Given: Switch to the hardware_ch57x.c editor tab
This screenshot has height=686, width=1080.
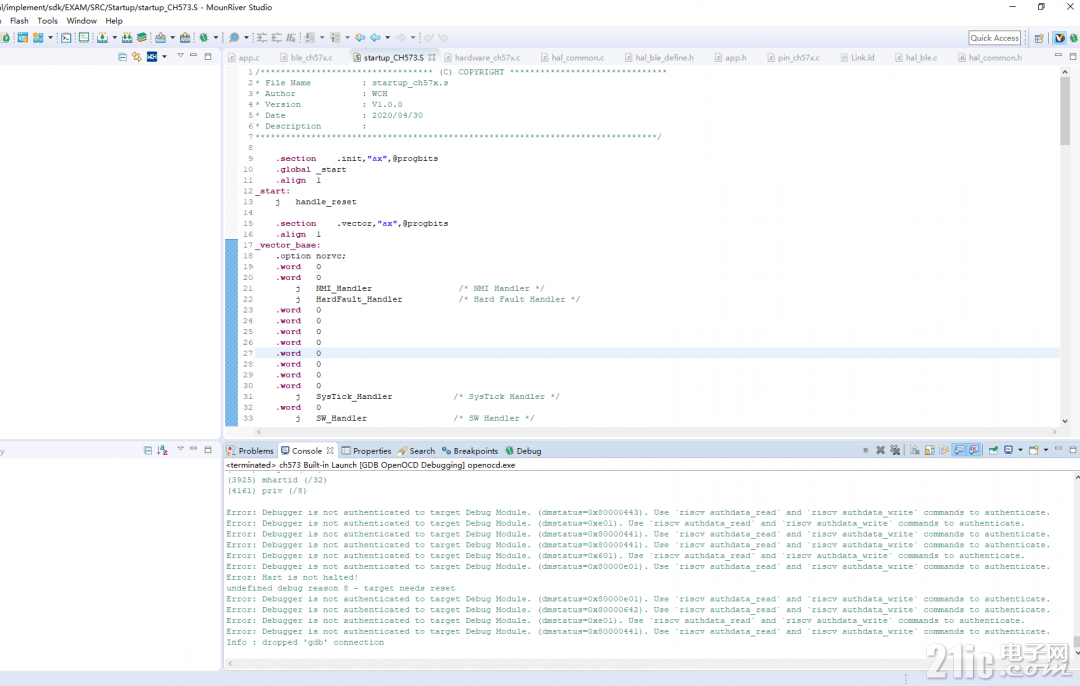Looking at the screenshot, I should click(482, 58).
